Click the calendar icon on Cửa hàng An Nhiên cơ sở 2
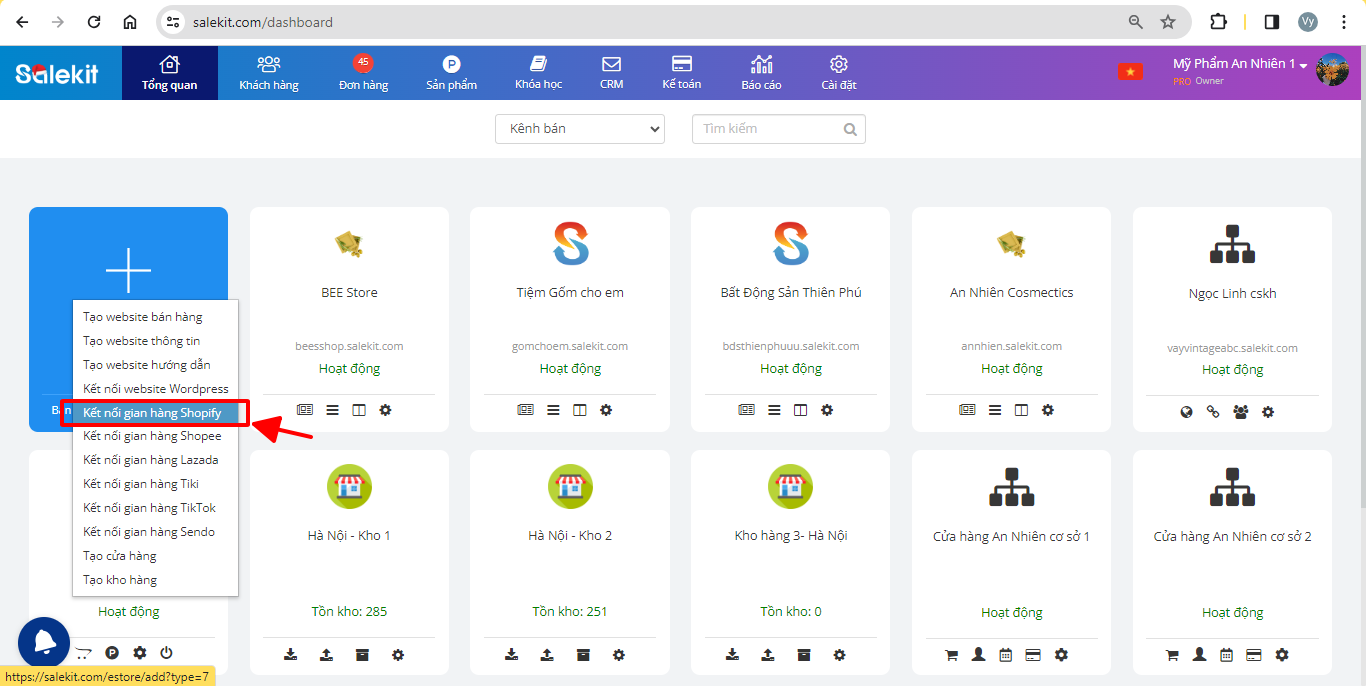Image resolution: width=1366 pixels, height=686 pixels. pos(1226,655)
